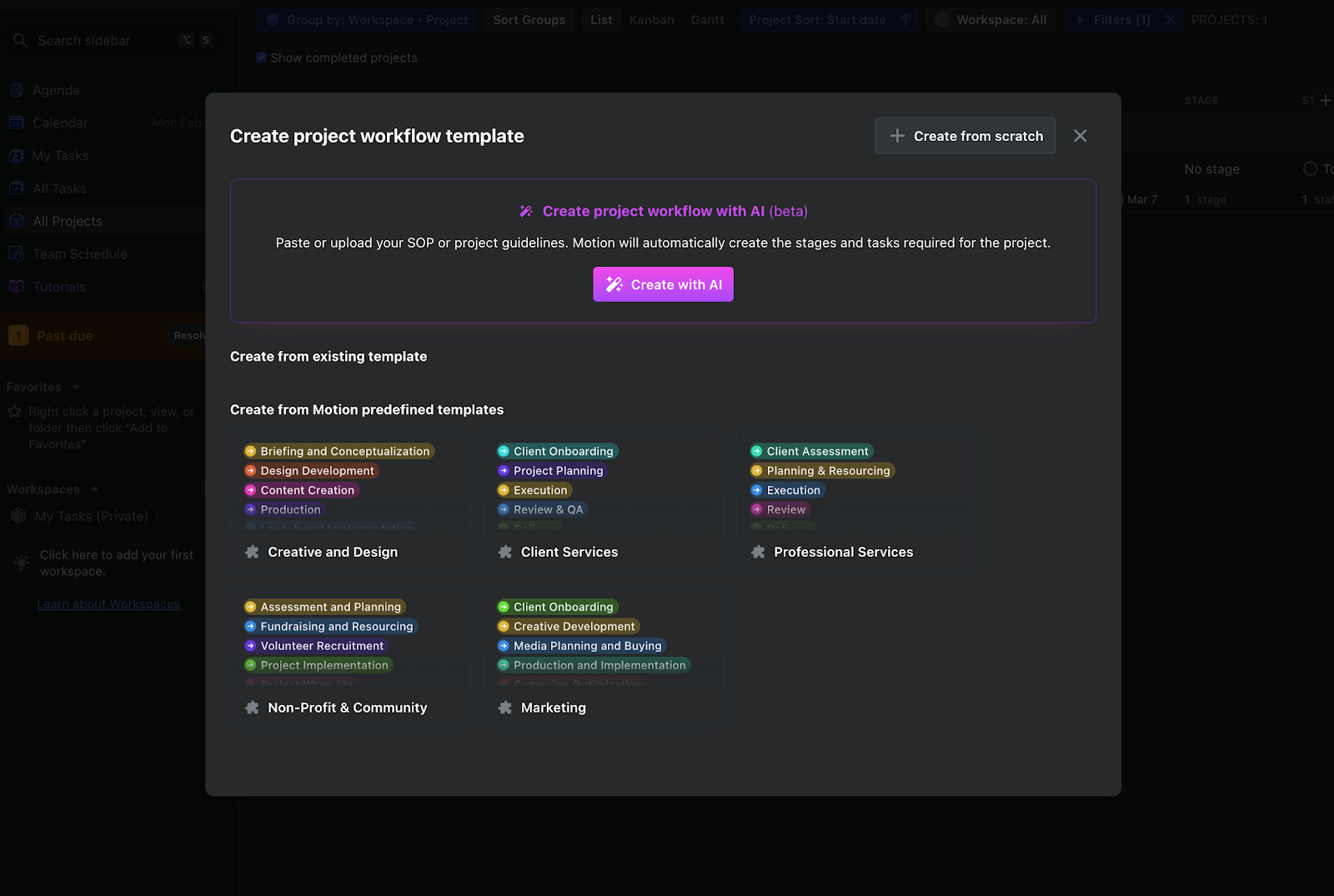The height and width of the screenshot is (896, 1334).
Task: Select the puzzle icon beside Professional Services
Action: (x=758, y=552)
